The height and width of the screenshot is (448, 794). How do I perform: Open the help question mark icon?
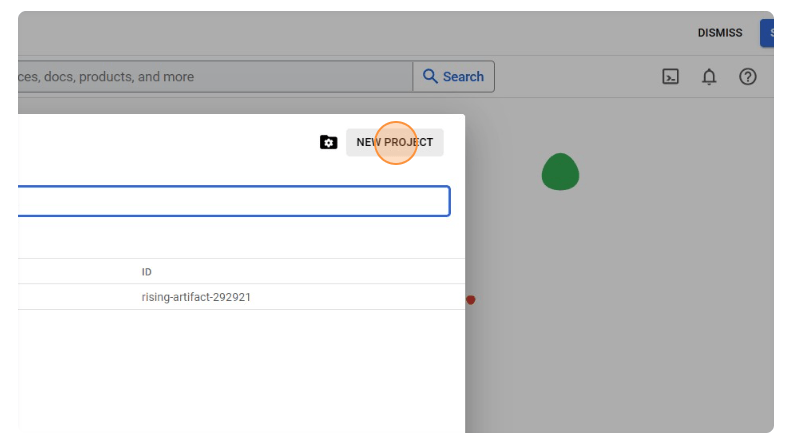click(x=747, y=77)
